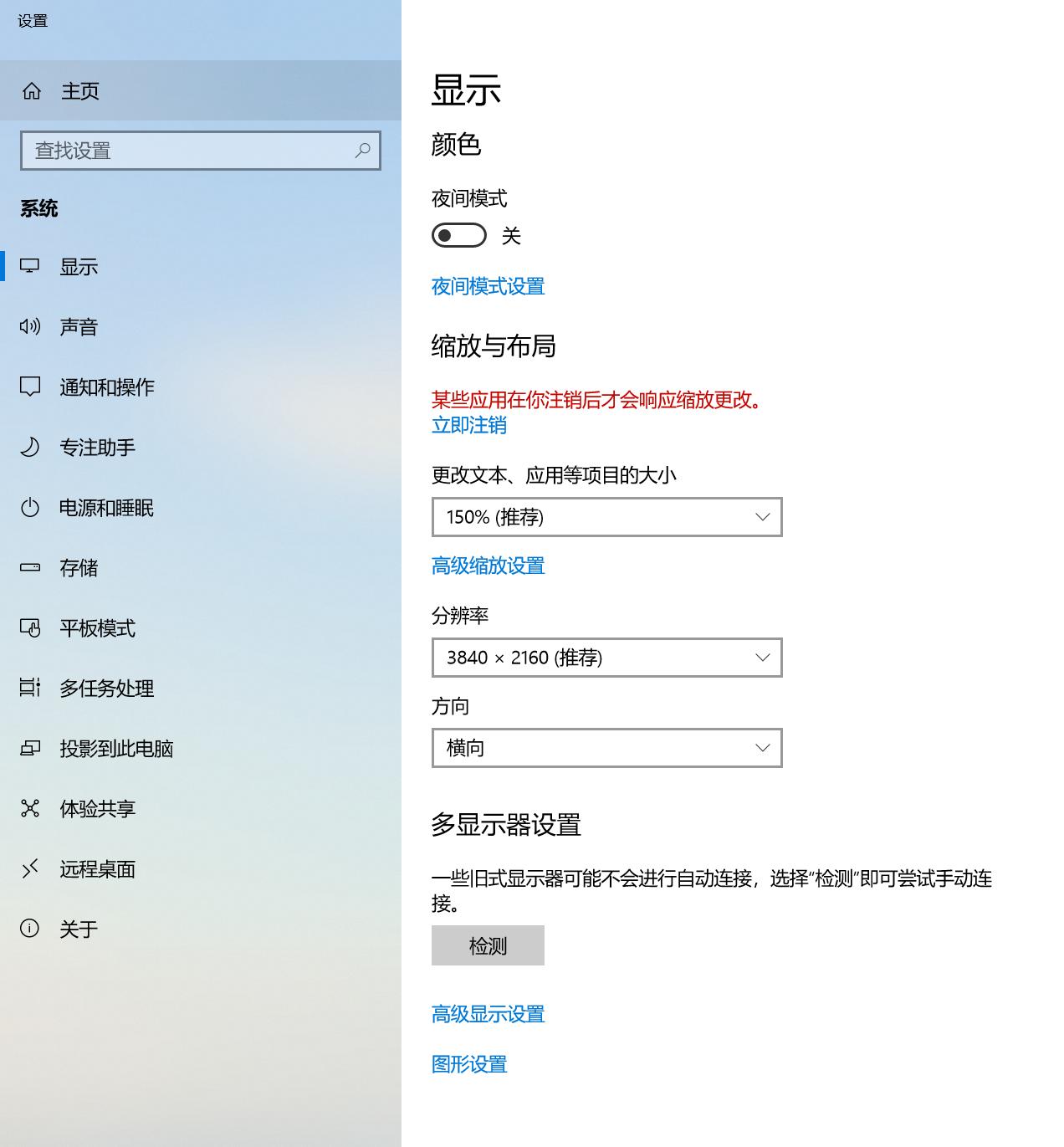Click the 平板模式 sidebar icon
The image size is (1064, 1147).
point(30,628)
